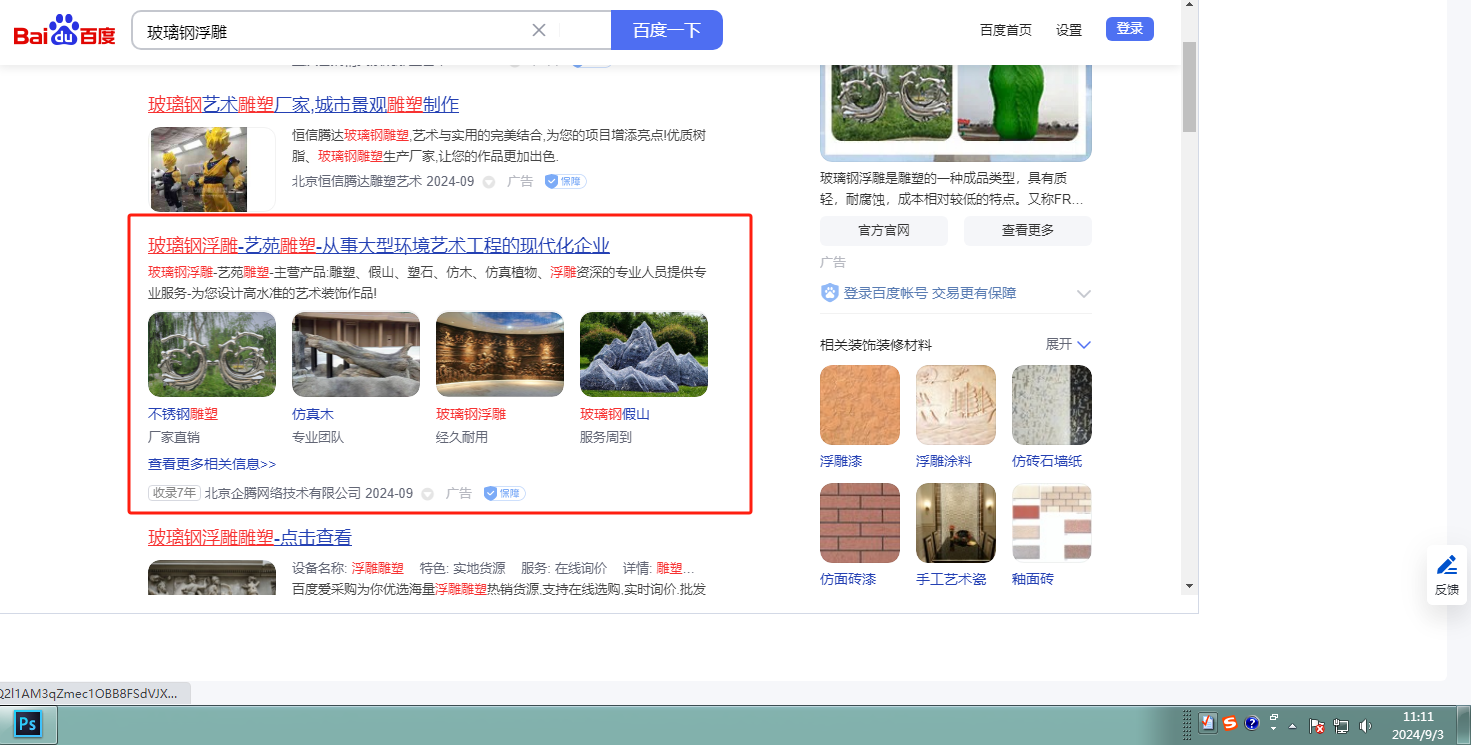Click the volume speaker tray icon
The width and height of the screenshot is (1471, 745).
point(1365,726)
